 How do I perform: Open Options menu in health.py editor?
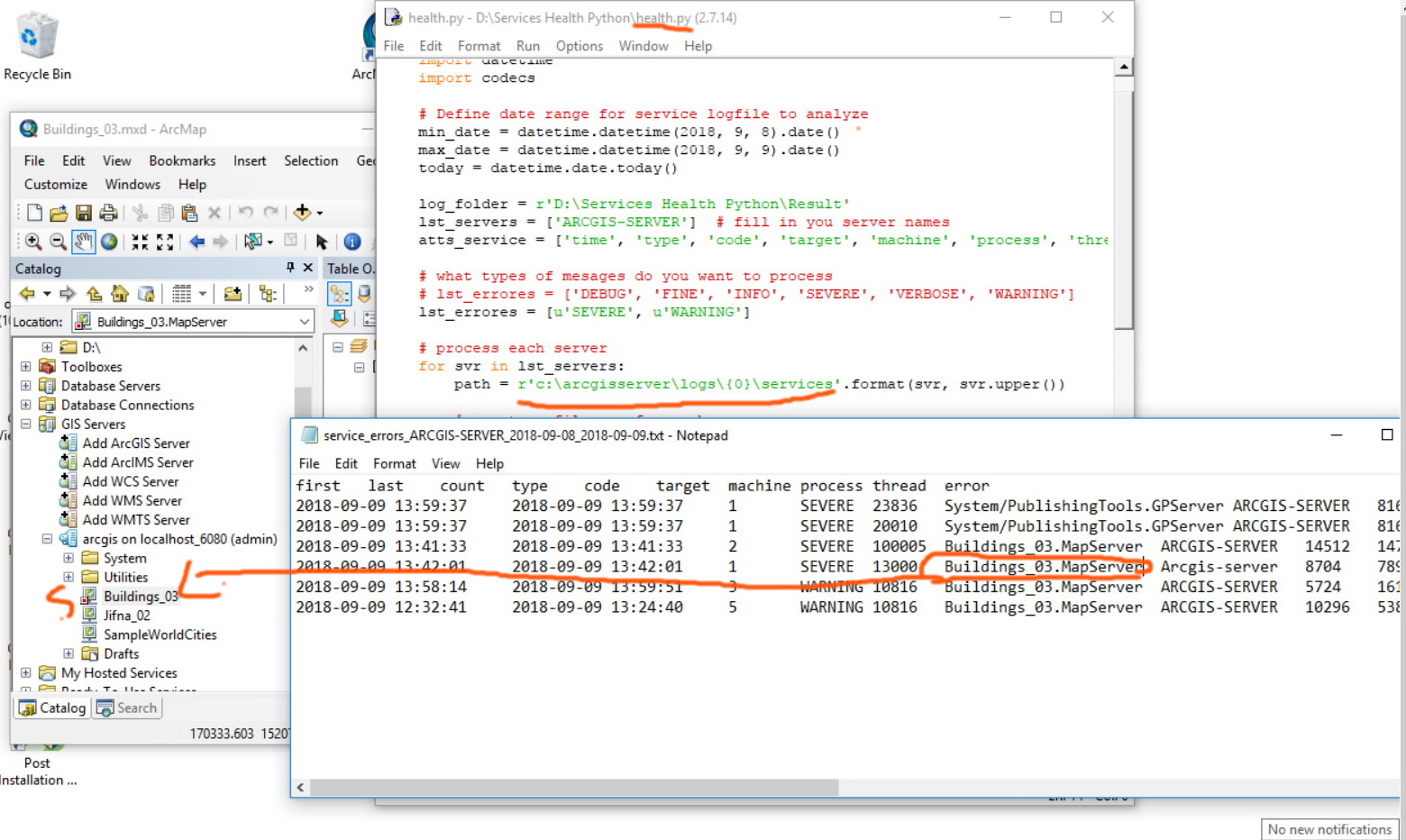click(580, 46)
